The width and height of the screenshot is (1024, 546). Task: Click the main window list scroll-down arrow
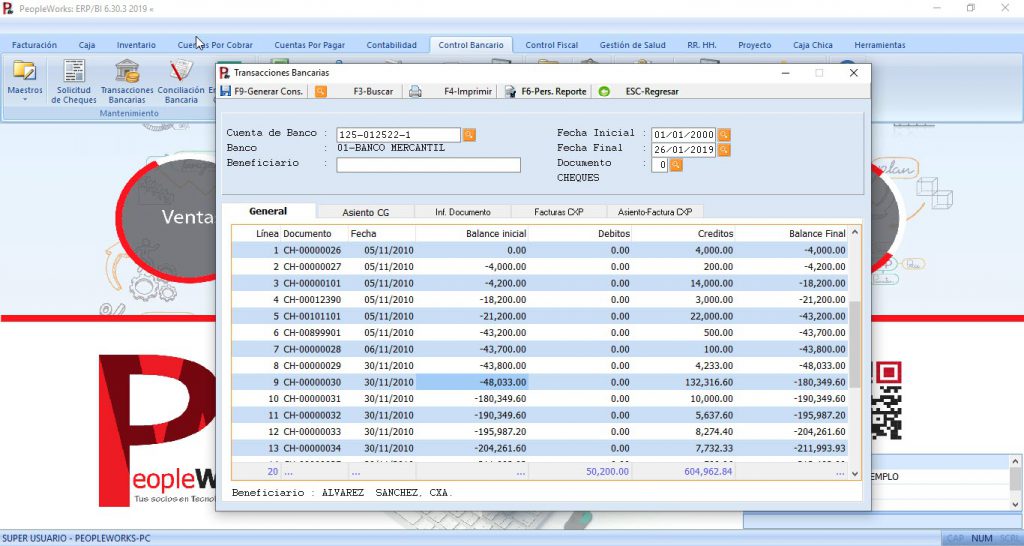tap(1016, 504)
